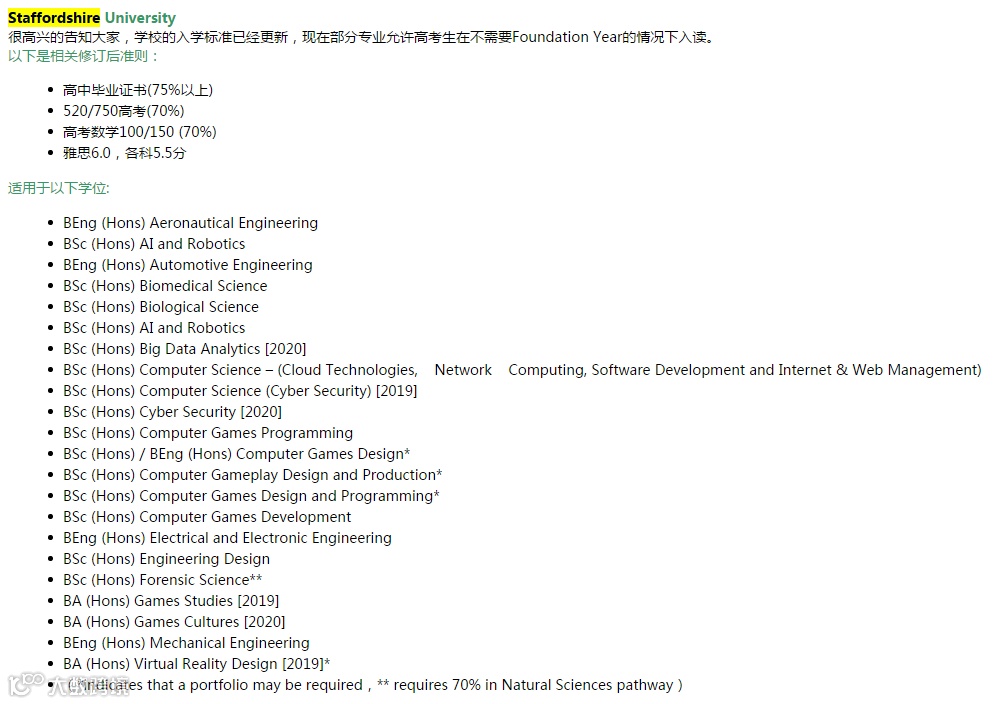Viewport: 994px width, 704px height.
Task: Click the green University heading word
Action: [x=140, y=18]
